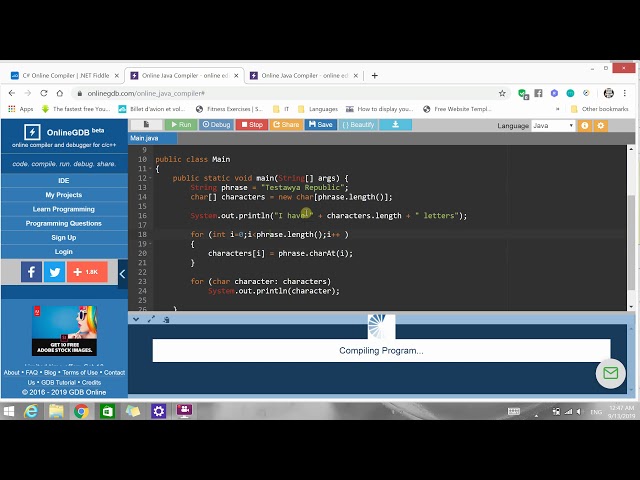640x480 pixels.
Task: Click the console copy icon
Action: pos(166,320)
